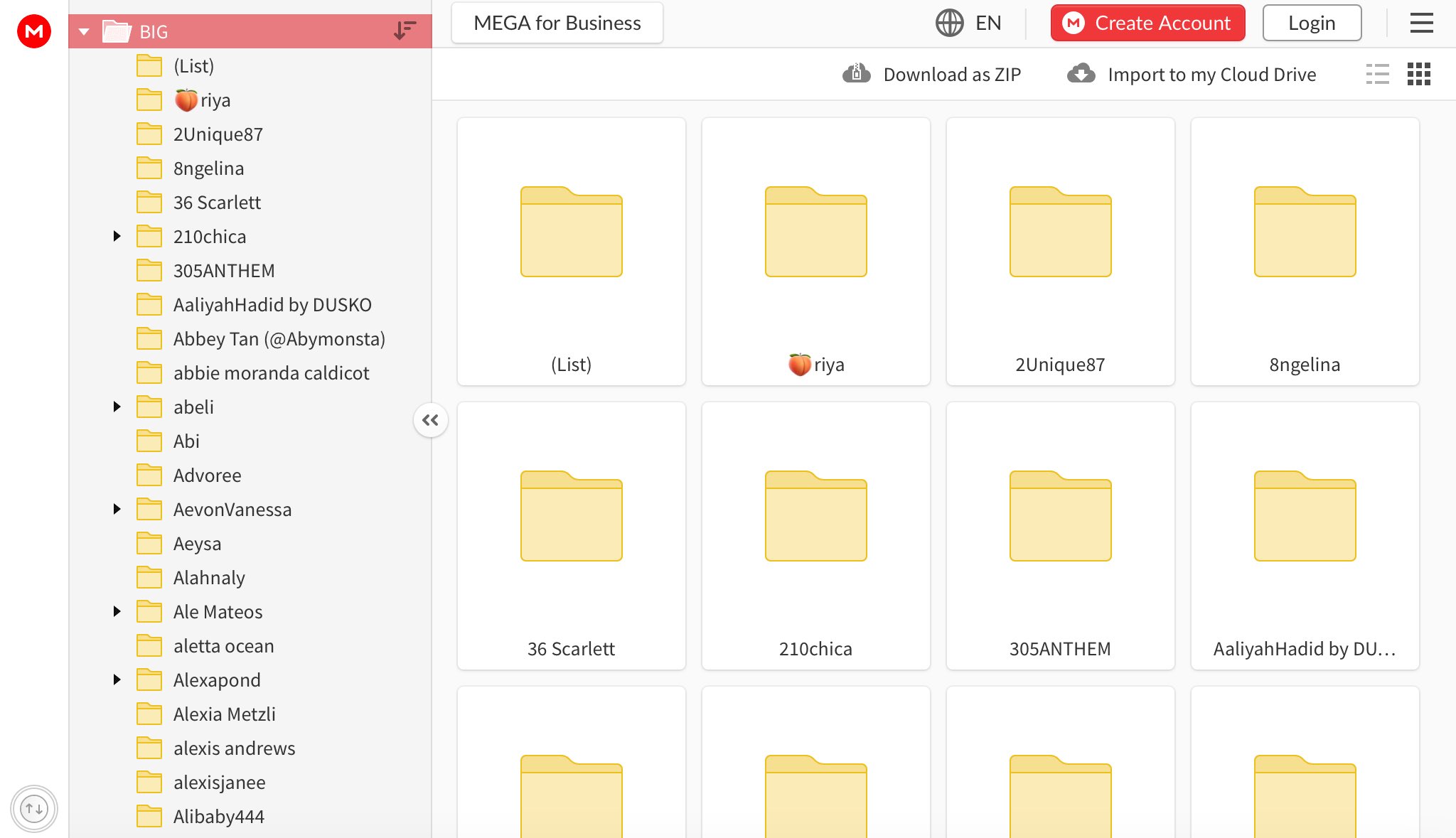
Task: Select the Advoree folder
Action: click(250, 476)
